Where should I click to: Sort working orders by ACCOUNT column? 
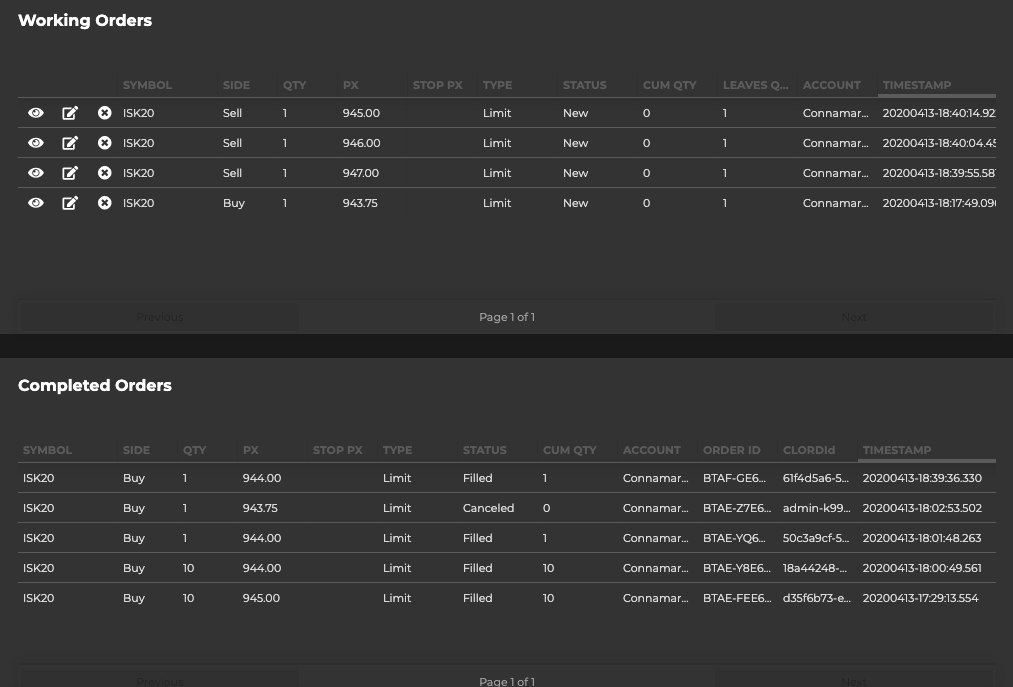pos(831,85)
